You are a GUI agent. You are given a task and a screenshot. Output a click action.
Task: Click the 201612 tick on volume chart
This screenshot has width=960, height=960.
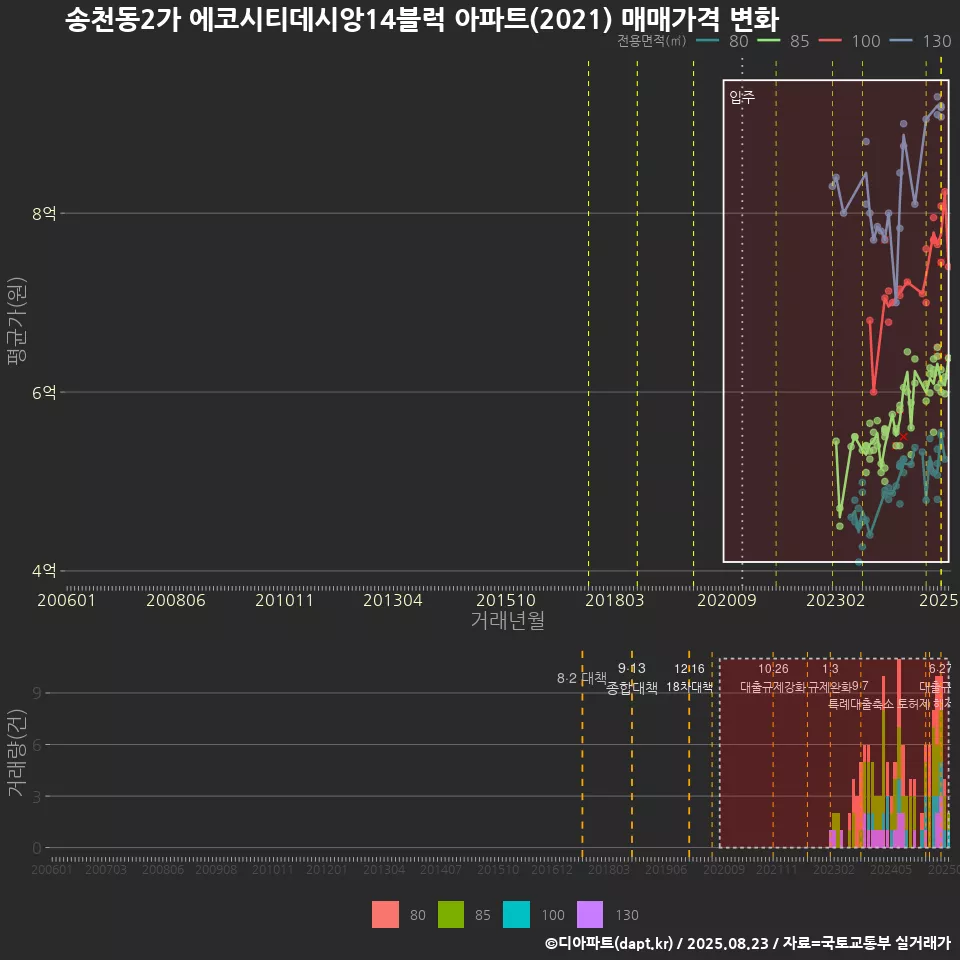coord(552,869)
